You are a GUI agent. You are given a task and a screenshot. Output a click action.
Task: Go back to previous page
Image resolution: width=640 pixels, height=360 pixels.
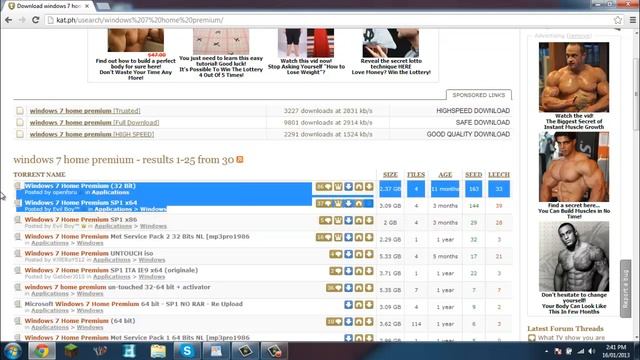[9, 20]
